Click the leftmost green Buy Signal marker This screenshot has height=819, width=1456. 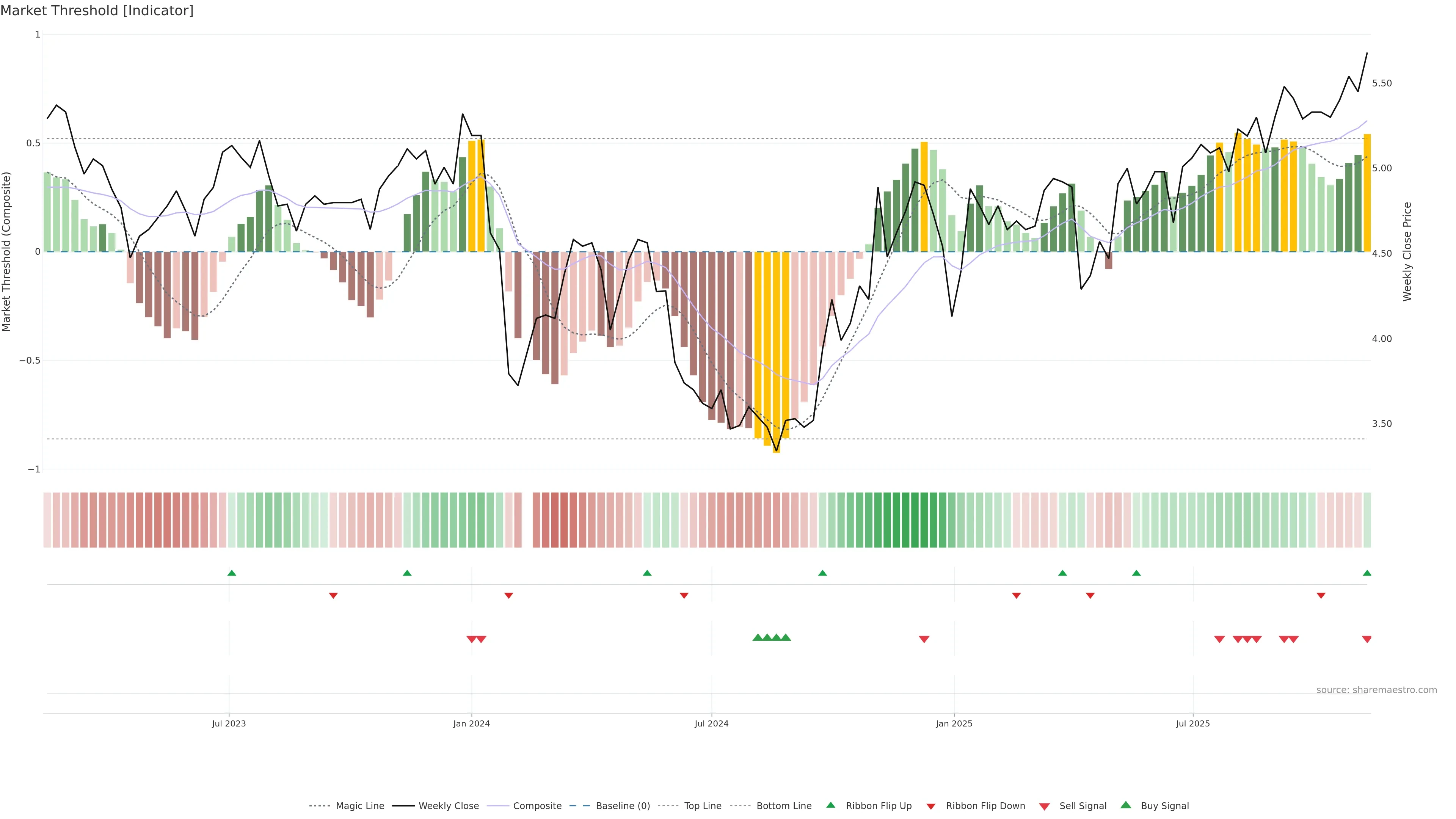pos(758,637)
